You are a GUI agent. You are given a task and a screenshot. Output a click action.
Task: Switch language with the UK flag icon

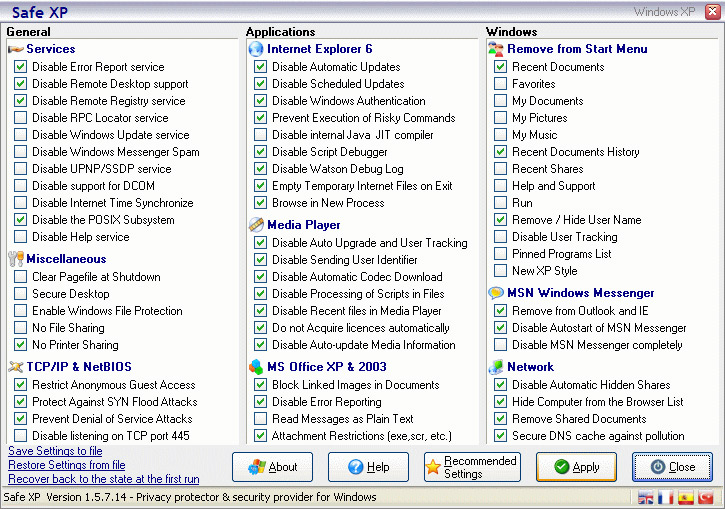(x=645, y=498)
